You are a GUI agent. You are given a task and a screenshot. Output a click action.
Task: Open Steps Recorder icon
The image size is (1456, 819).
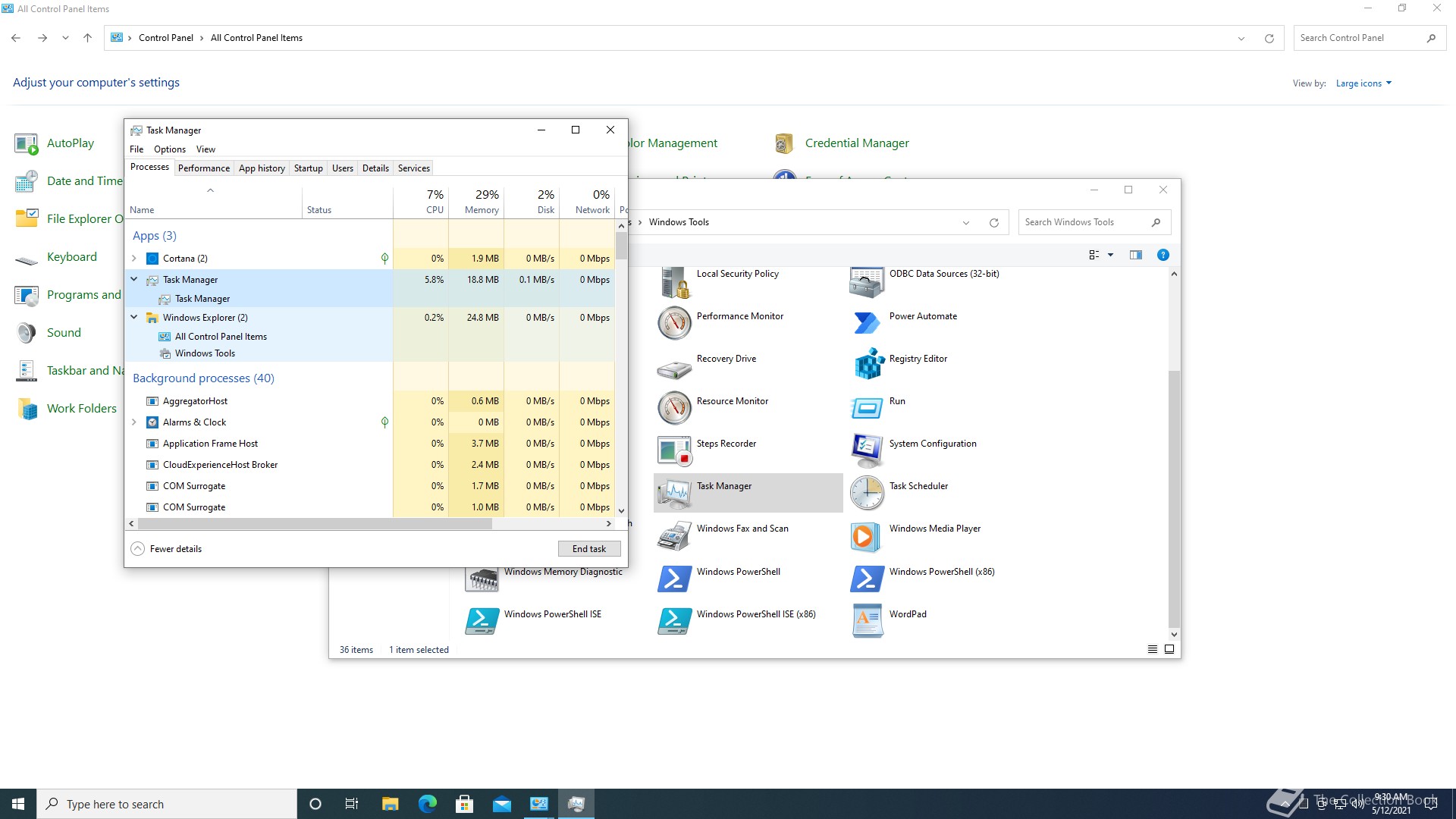674,451
